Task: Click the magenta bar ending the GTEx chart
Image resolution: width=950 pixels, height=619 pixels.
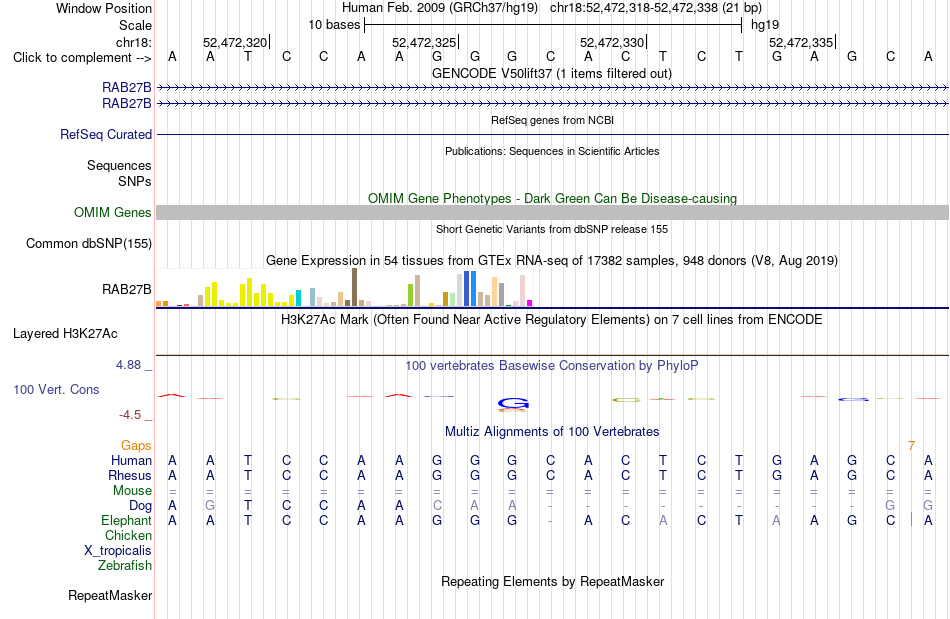Action: (530, 303)
